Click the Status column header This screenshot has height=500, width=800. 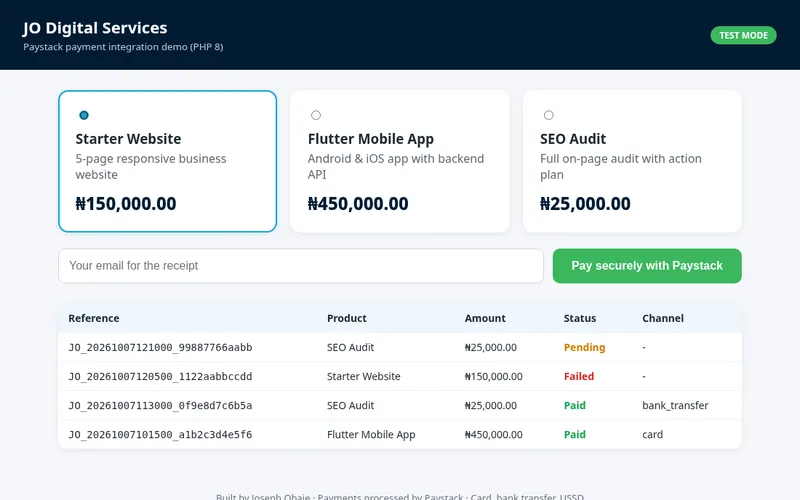[580, 318]
